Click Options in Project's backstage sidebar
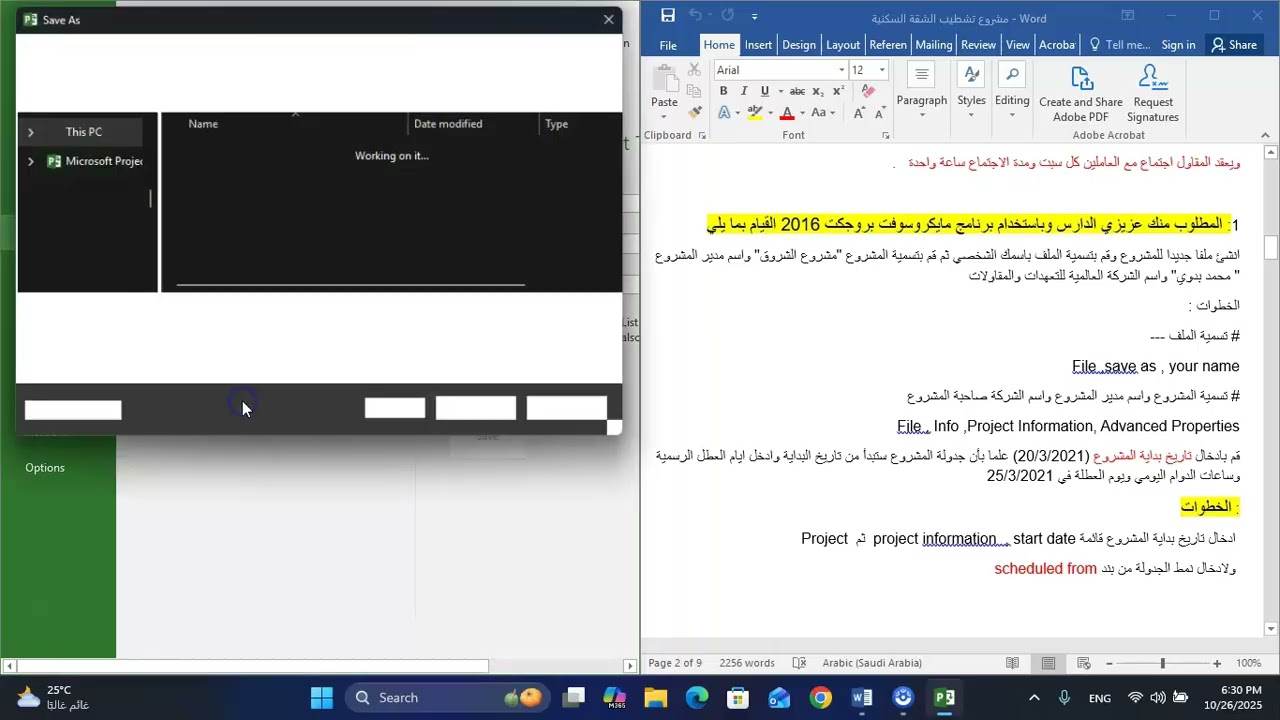 coord(45,468)
